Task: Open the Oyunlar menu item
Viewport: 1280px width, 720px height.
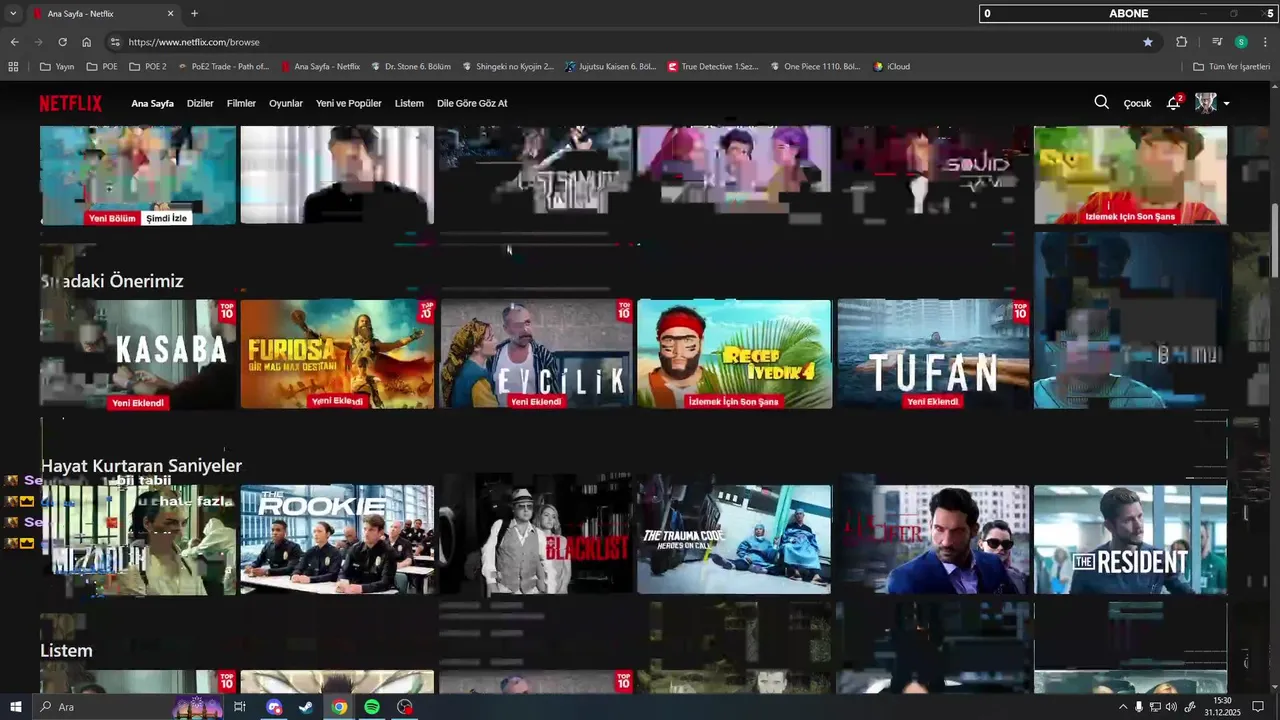Action: (x=286, y=103)
